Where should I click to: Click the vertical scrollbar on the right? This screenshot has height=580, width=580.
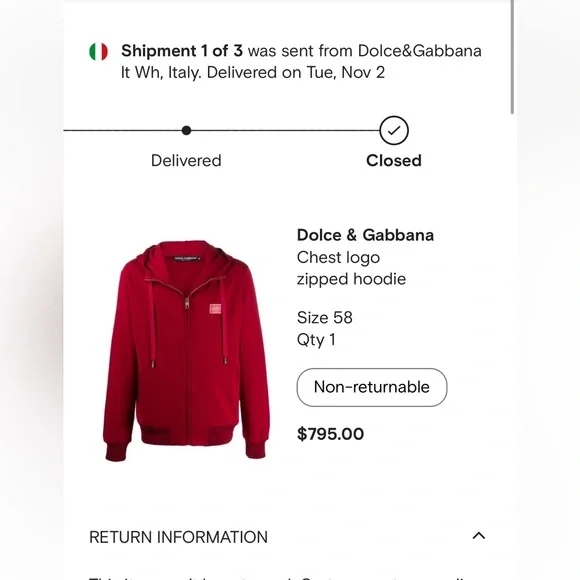point(512,57)
